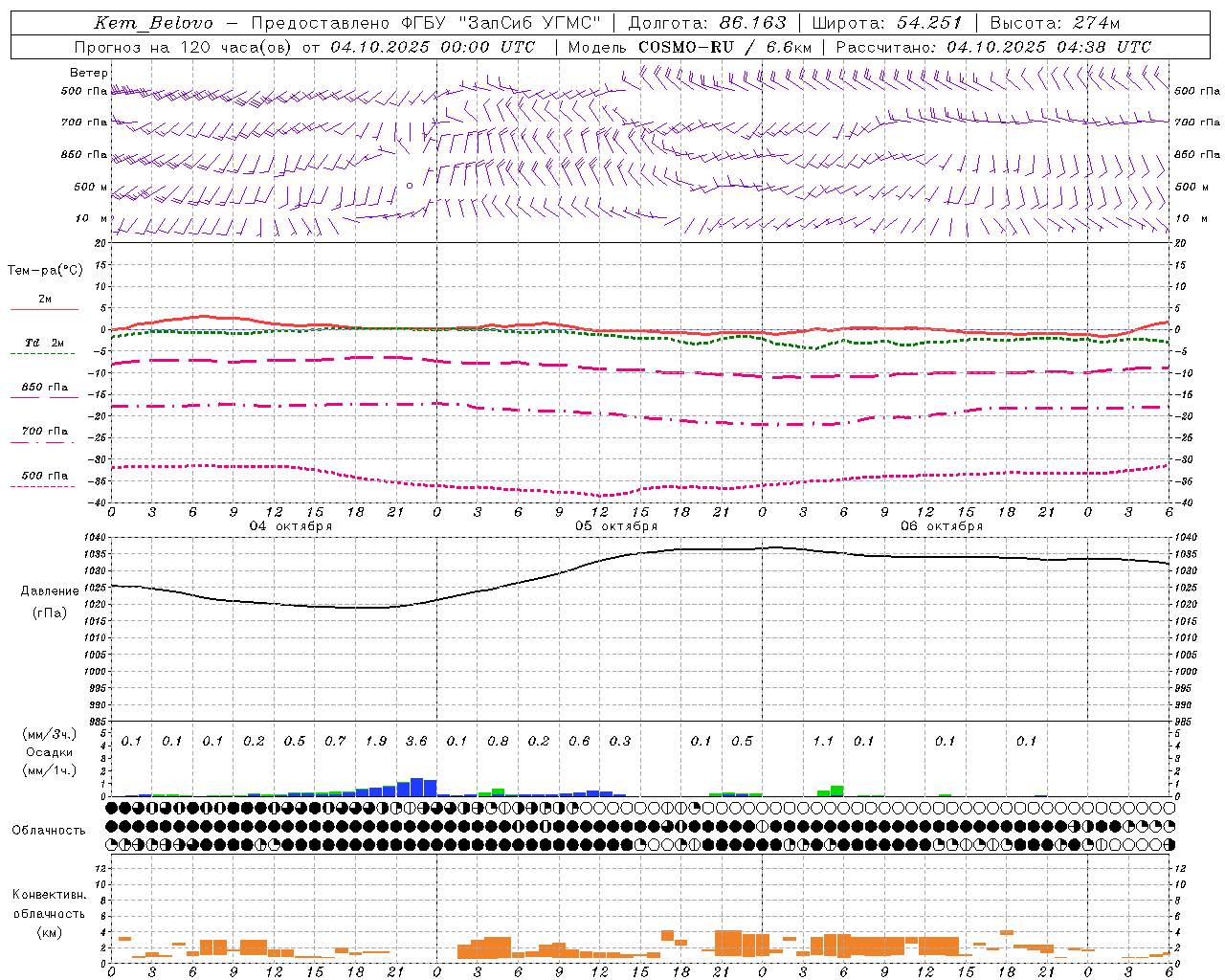Click the 0.7 precipitation total value
This screenshot has width=1225, height=980.
335,741
